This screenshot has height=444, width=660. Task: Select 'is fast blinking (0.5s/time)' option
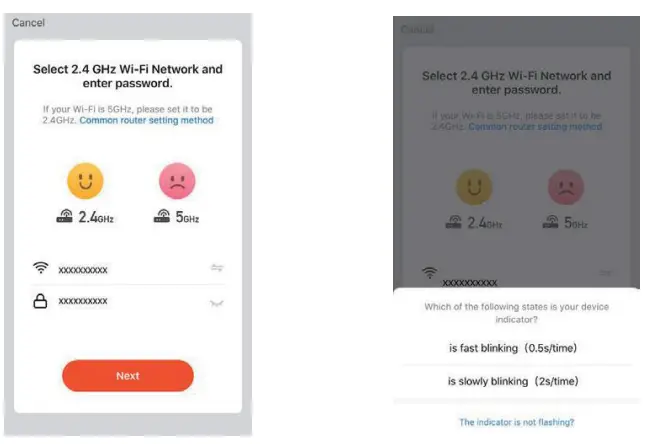[x=513, y=347]
